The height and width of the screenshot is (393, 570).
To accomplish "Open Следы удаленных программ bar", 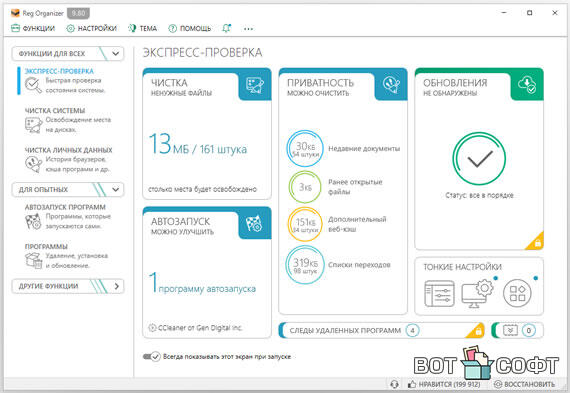I will click(x=381, y=330).
